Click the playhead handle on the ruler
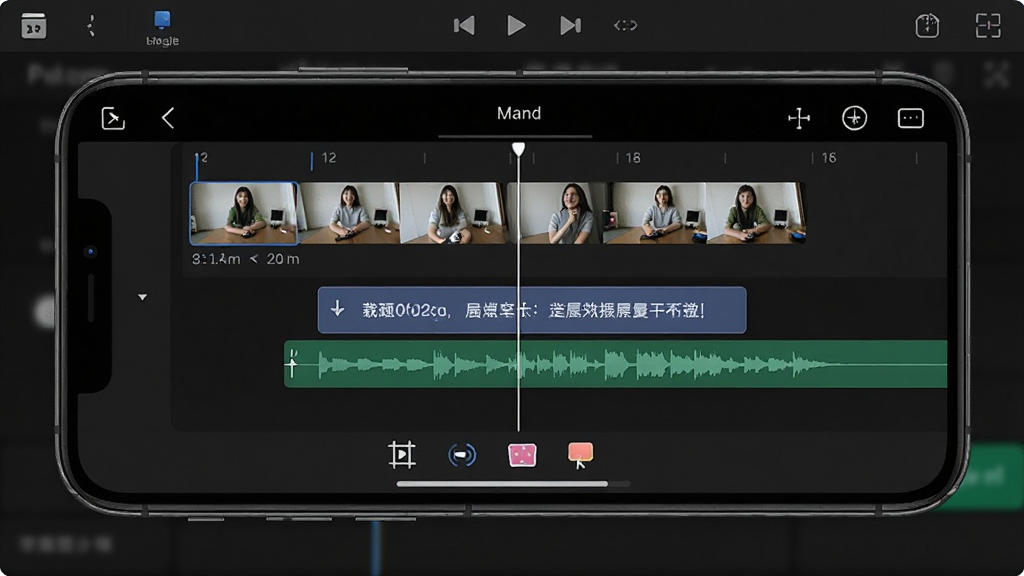 (519, 150)
